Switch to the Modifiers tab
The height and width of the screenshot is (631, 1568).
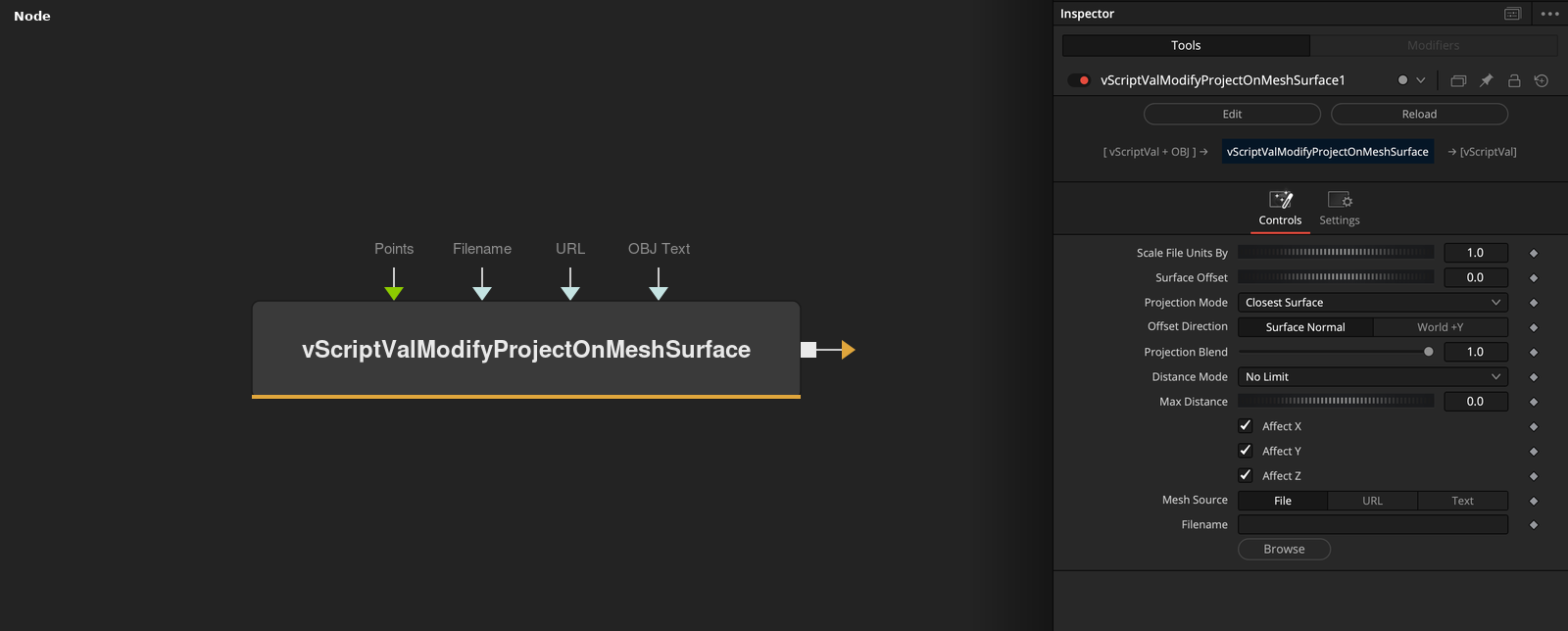click(x=1434, y=45)
